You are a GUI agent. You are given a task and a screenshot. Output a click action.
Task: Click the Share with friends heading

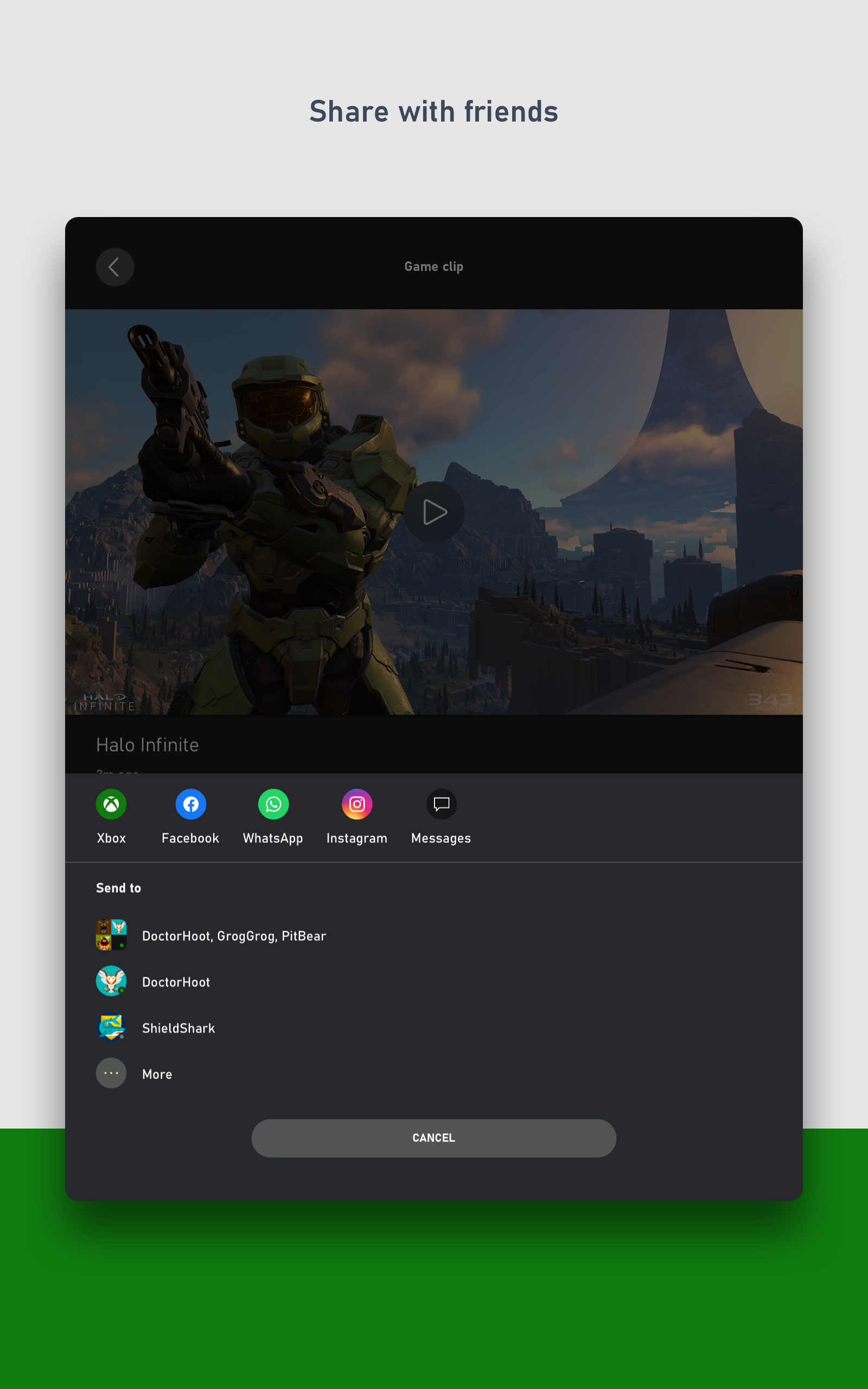[434, 111]
